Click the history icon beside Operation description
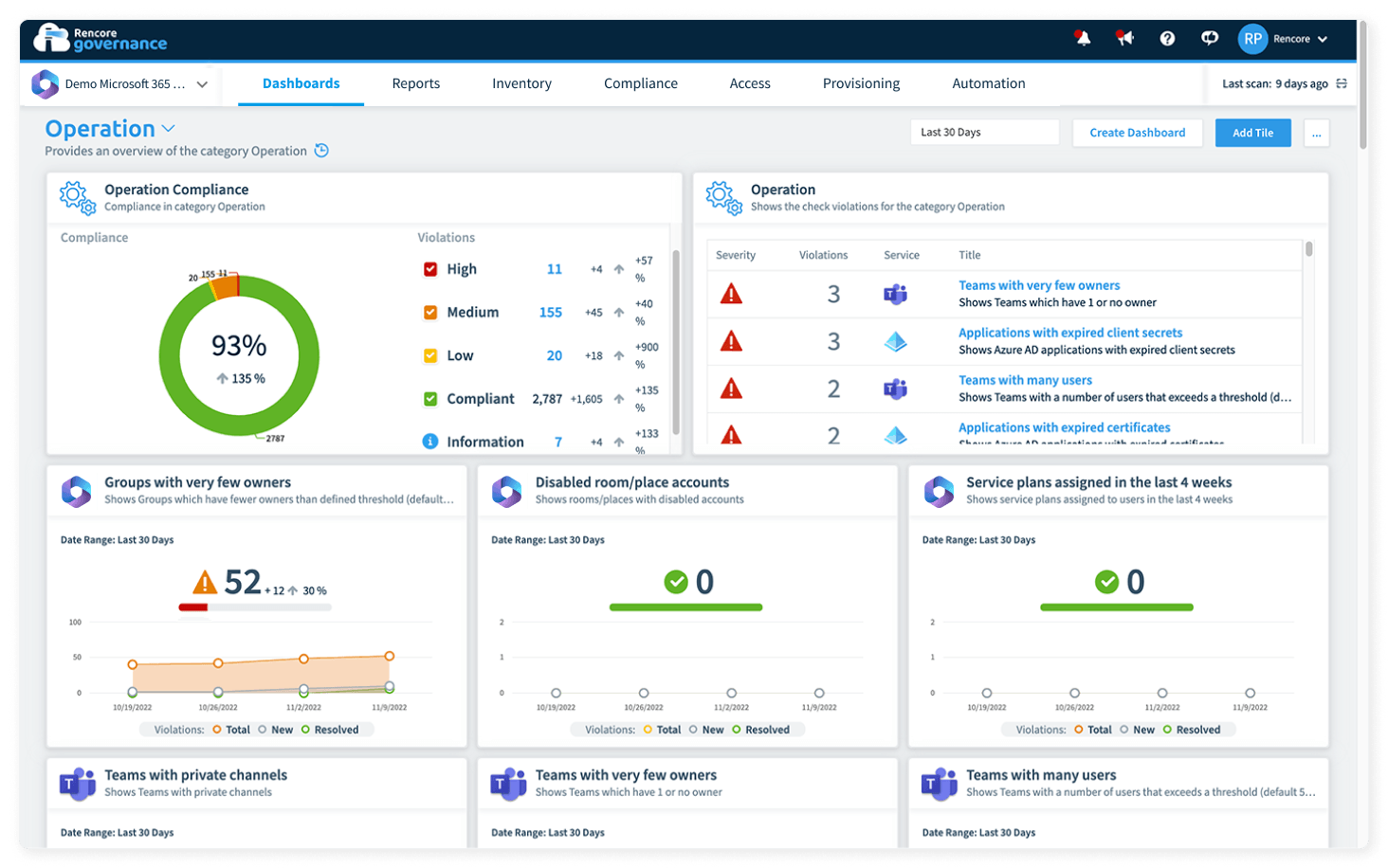This screenshot has height=868, width=1388. [321, 151]
